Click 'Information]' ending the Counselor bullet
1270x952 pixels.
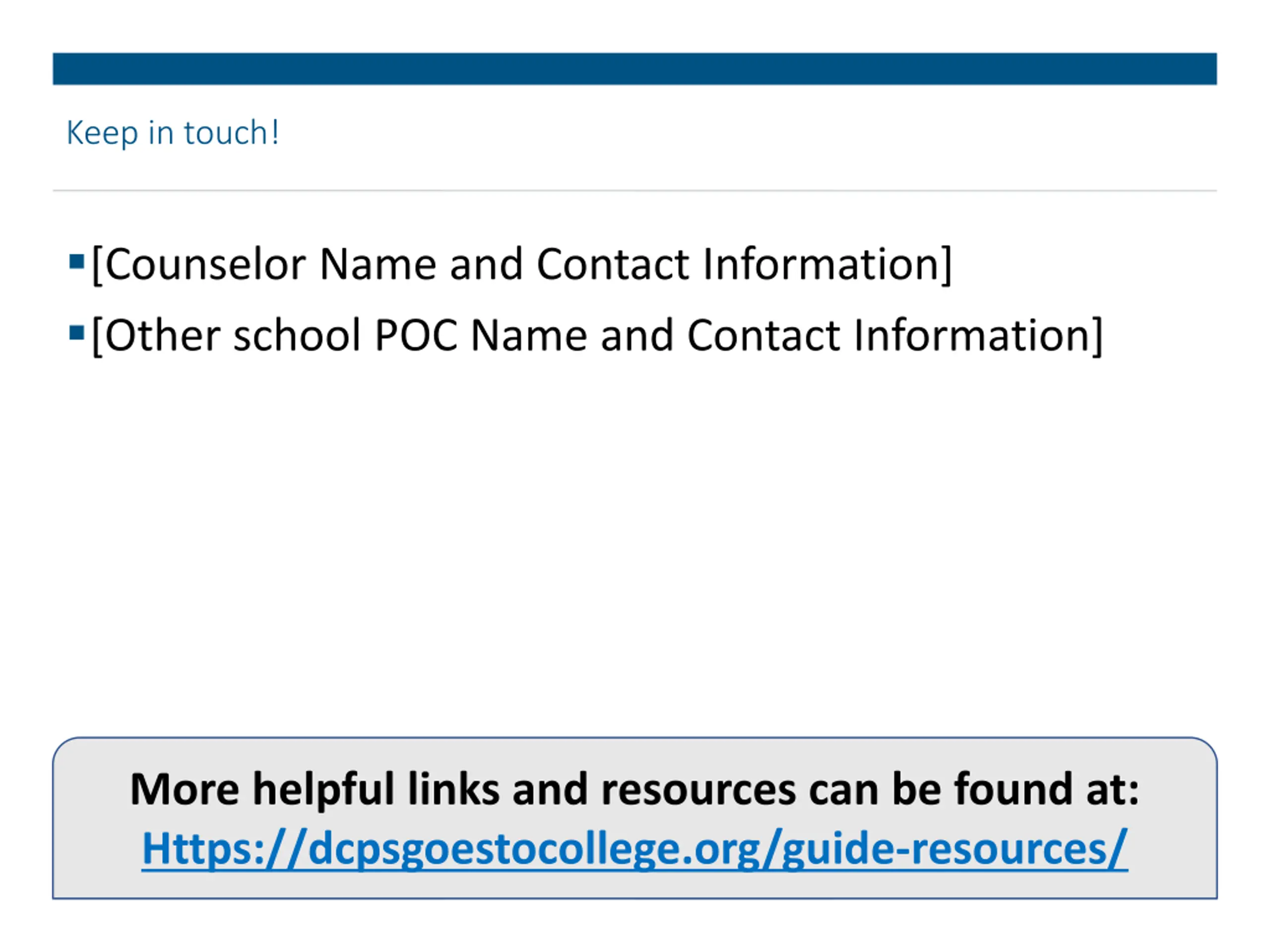(827, 265)
